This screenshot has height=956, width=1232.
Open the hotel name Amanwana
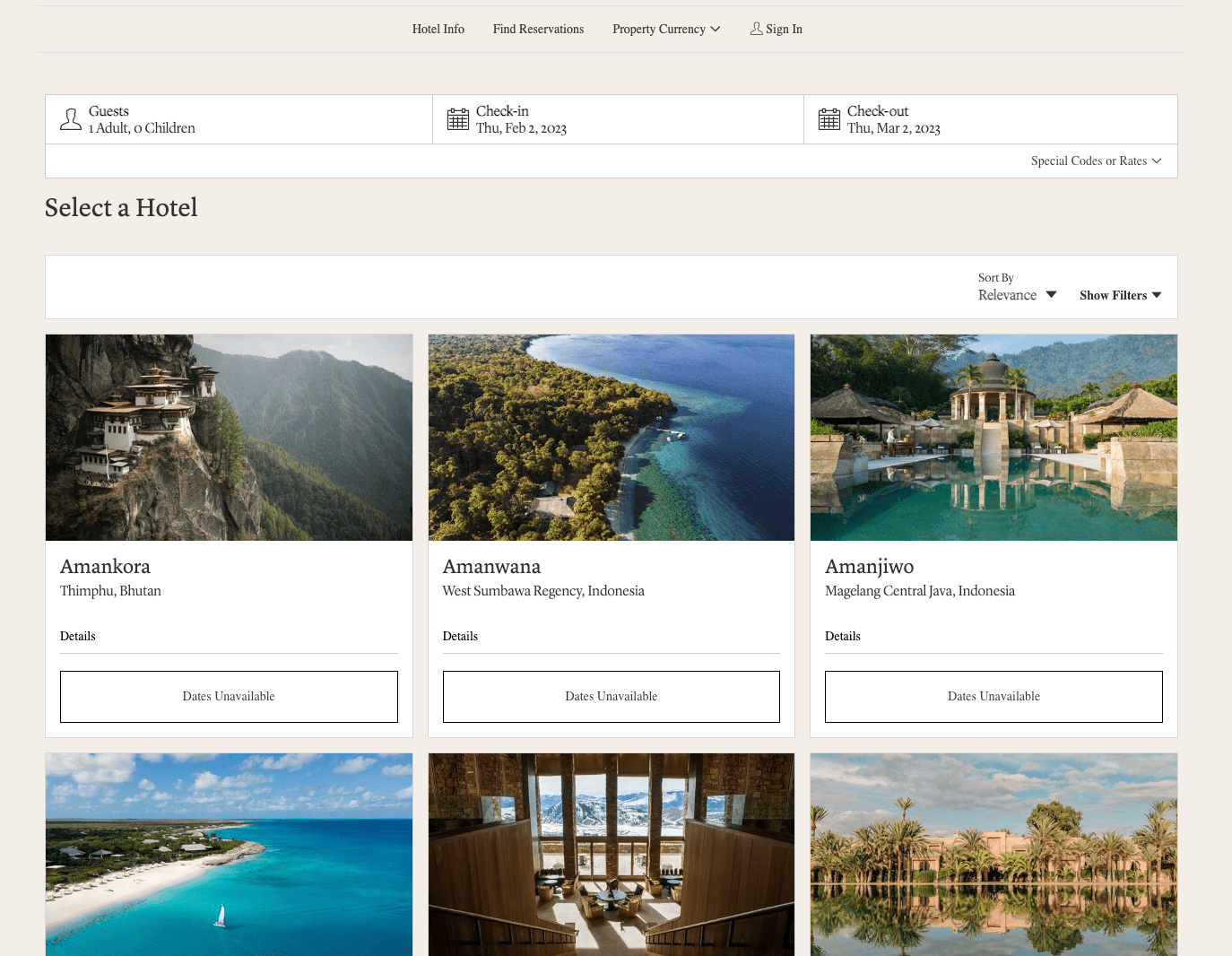tap(492, 567)
